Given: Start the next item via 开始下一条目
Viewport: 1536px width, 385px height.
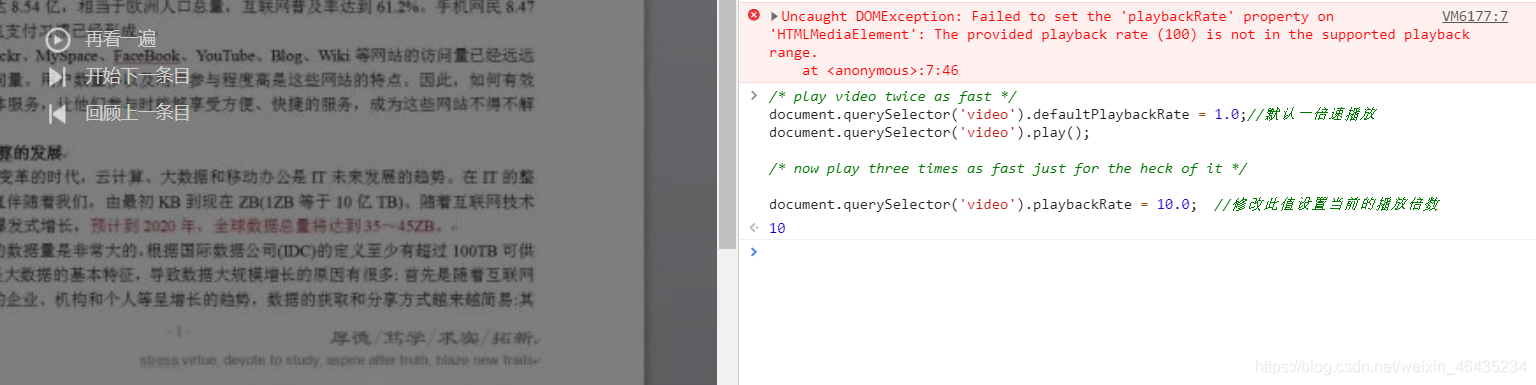Looking at the screenshot, I should click(x=137, y=77).
